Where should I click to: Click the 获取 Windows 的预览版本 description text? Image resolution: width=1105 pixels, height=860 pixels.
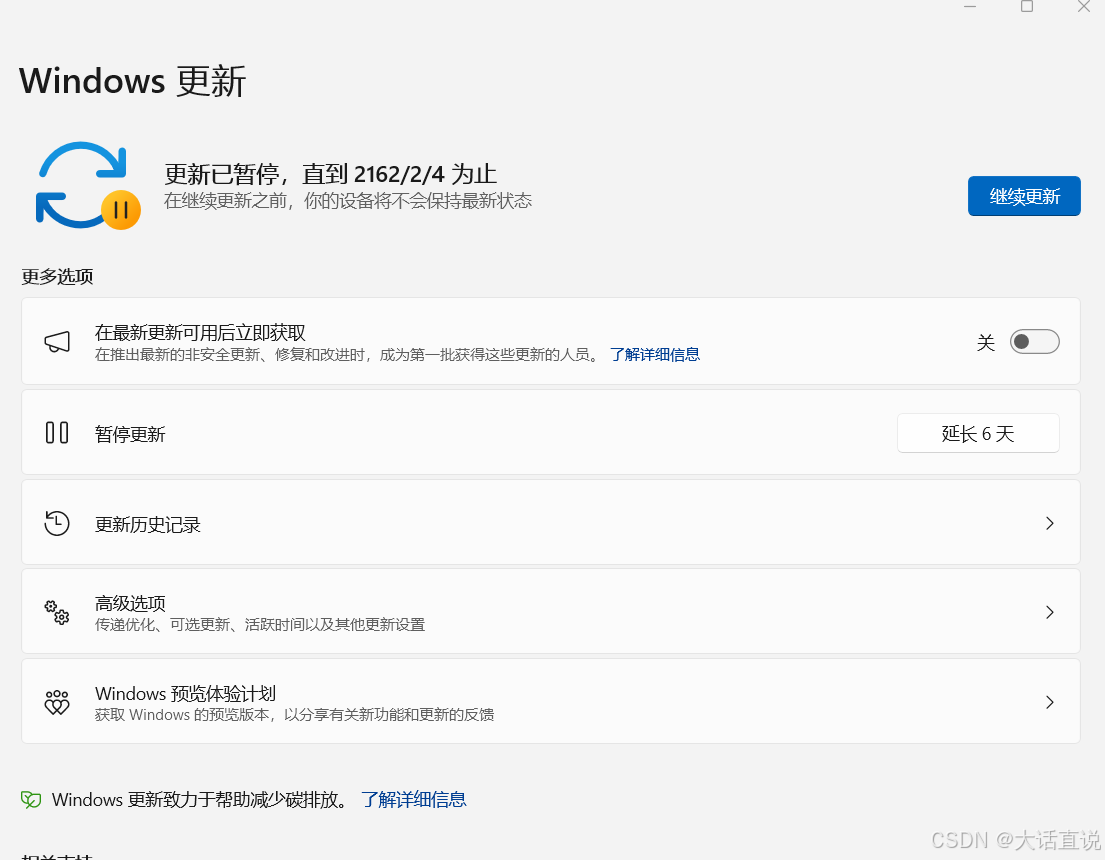pos(295,715)
